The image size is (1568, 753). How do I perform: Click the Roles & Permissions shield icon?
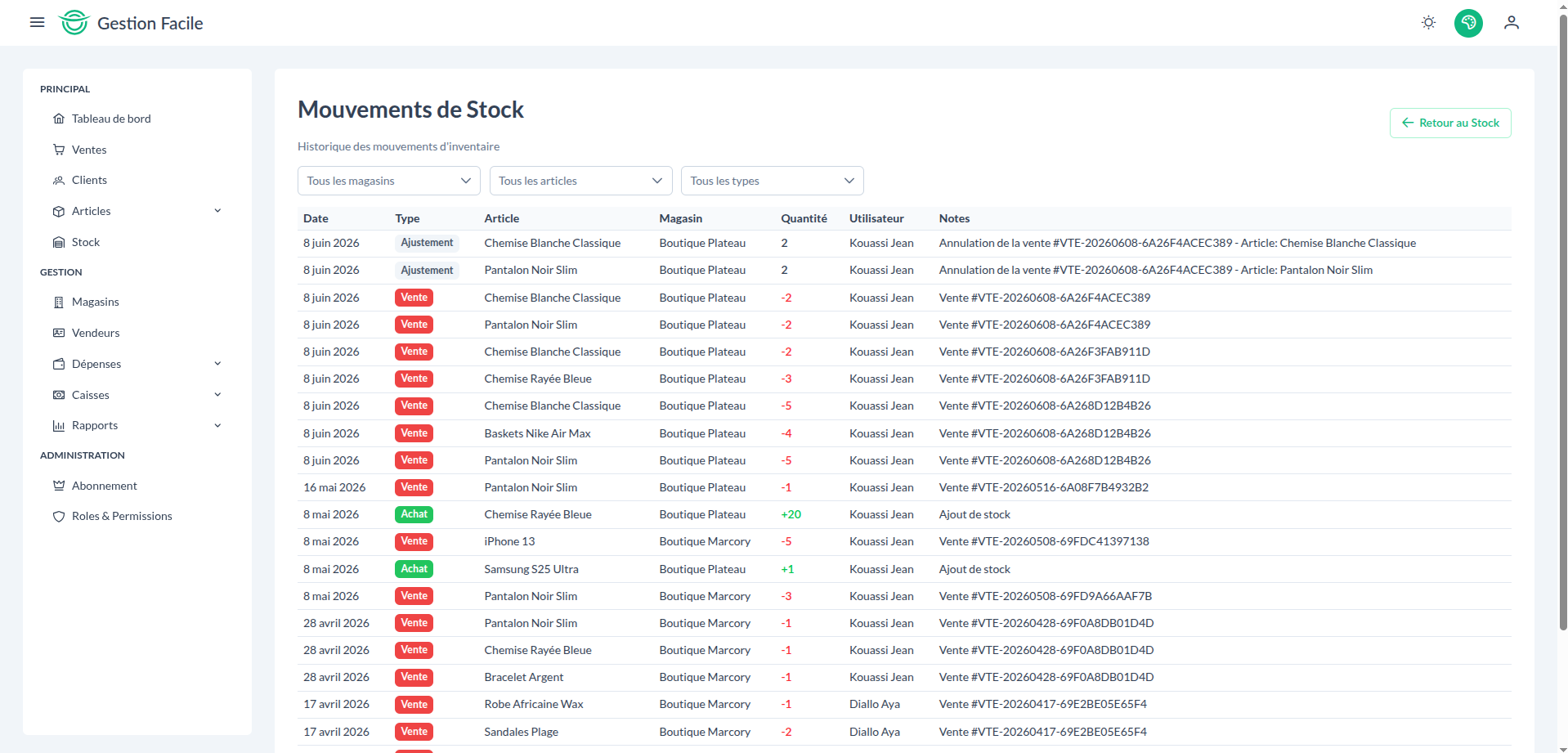[59, 516]
